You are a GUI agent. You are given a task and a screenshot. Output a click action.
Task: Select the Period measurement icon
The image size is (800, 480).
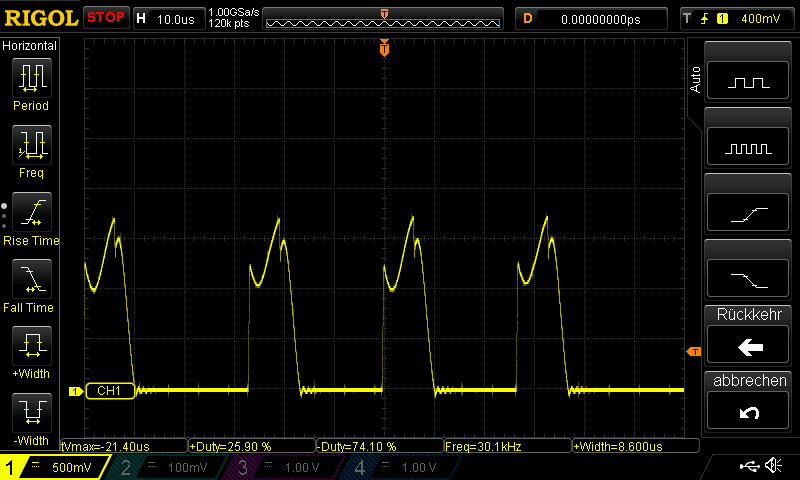32,78
